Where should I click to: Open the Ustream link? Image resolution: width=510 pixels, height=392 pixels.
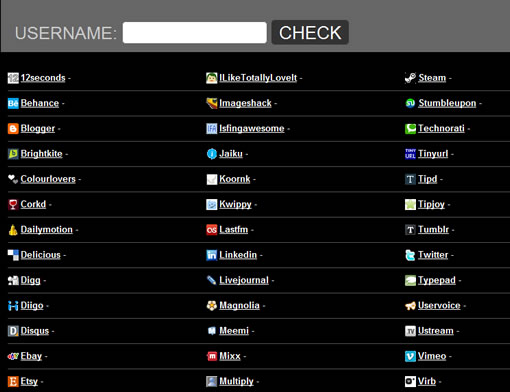pyautogui.click(x=436, y=331)
